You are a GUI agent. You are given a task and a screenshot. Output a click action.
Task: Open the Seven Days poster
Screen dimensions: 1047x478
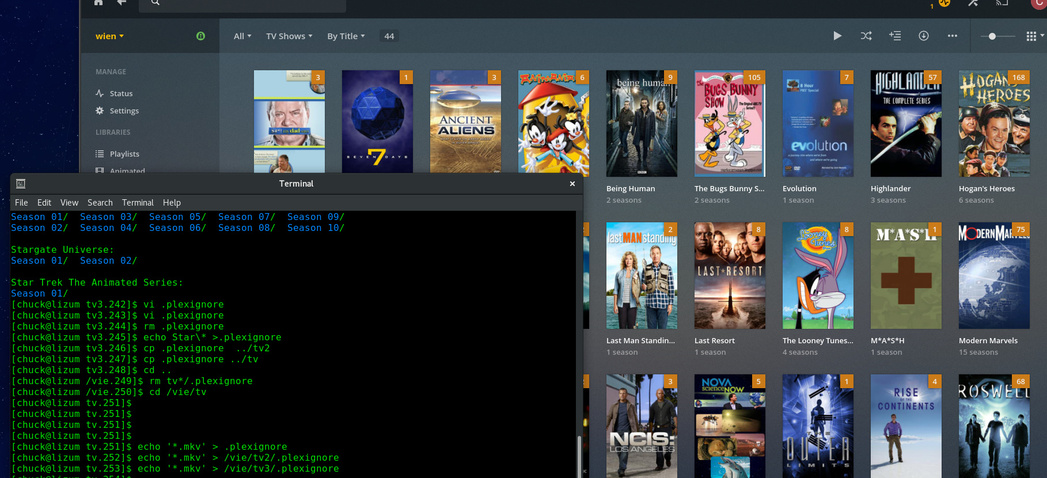(x=377, y=122)
